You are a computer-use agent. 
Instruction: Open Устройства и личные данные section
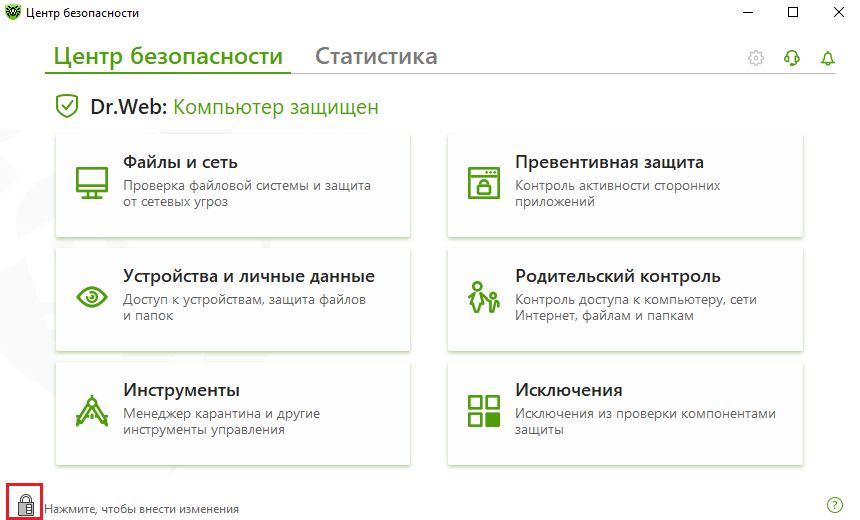233,299
